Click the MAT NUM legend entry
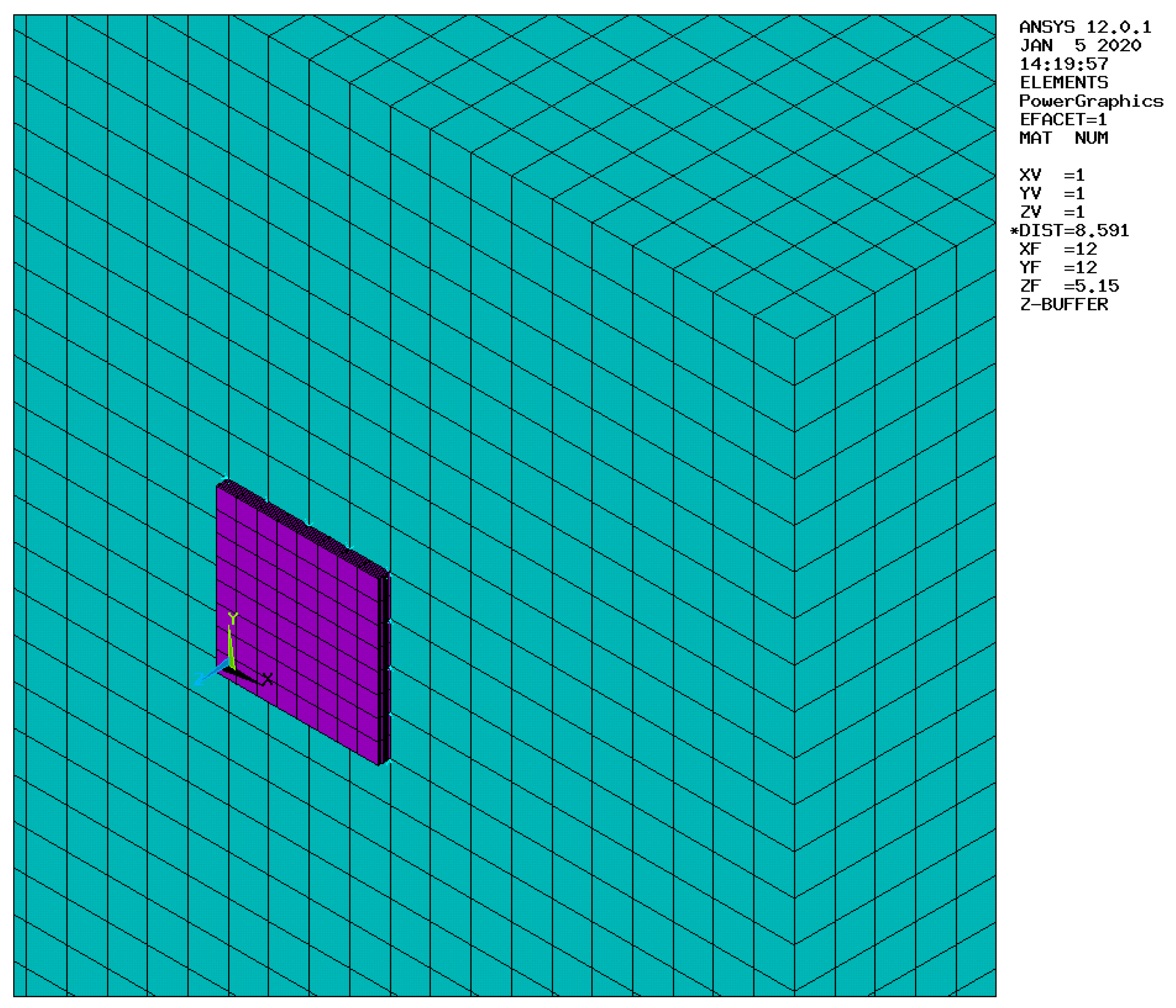The height and width of the screenshot is (1008, 1176). [x=1063, y=138]
